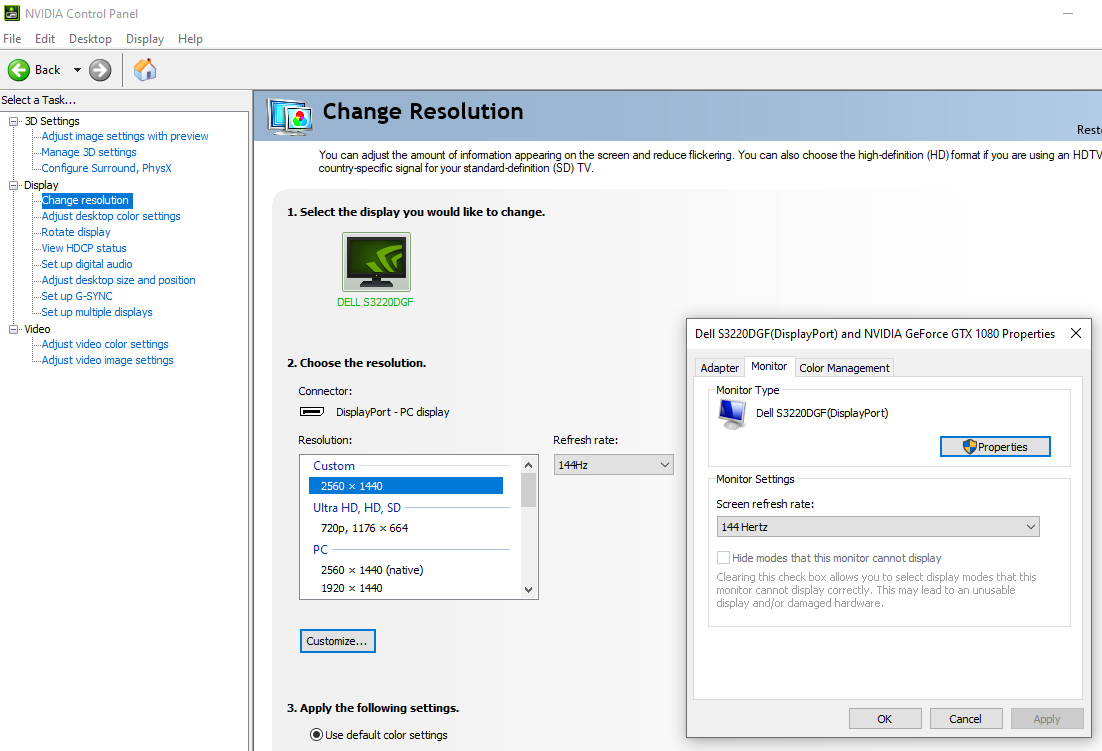Open View HDCP status
This screenshot has height=751, width=1102.
(x=84, y=248)
